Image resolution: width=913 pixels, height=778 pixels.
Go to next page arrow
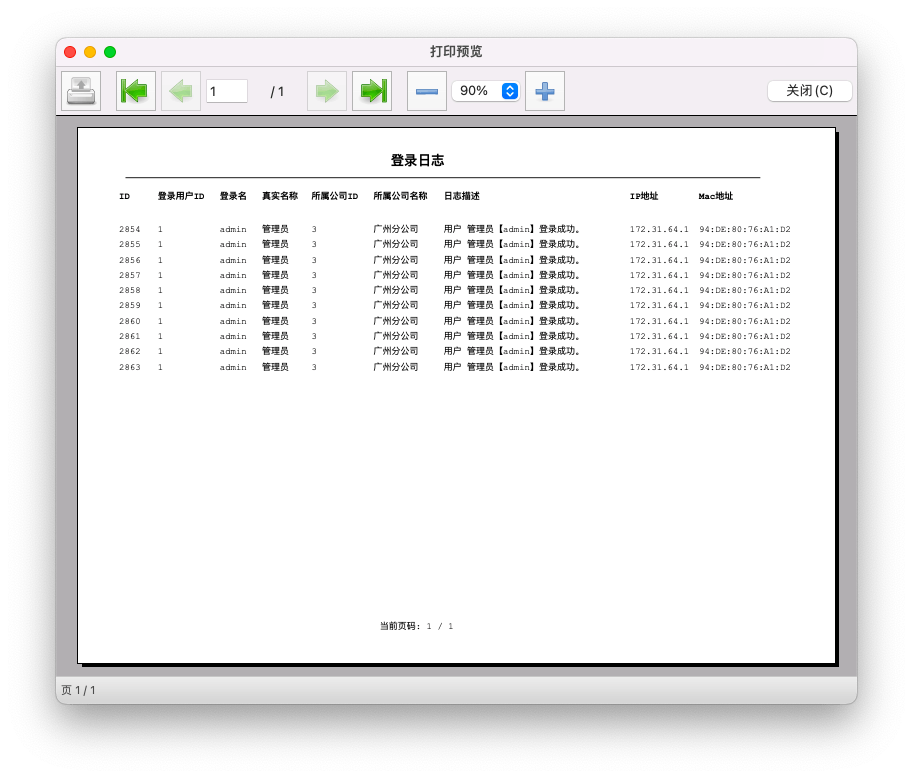coord(327,91)
